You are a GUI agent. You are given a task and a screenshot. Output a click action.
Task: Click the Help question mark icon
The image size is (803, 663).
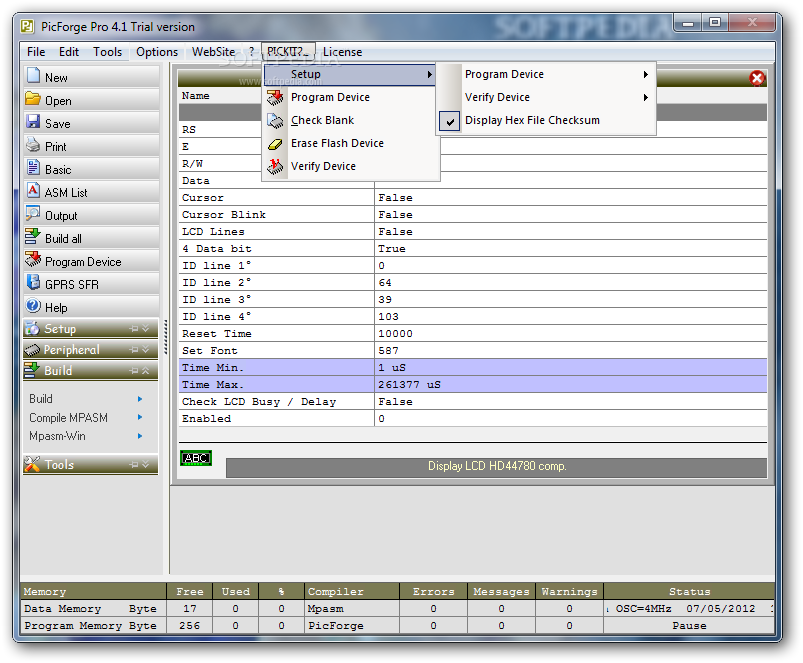pos(33,306)
